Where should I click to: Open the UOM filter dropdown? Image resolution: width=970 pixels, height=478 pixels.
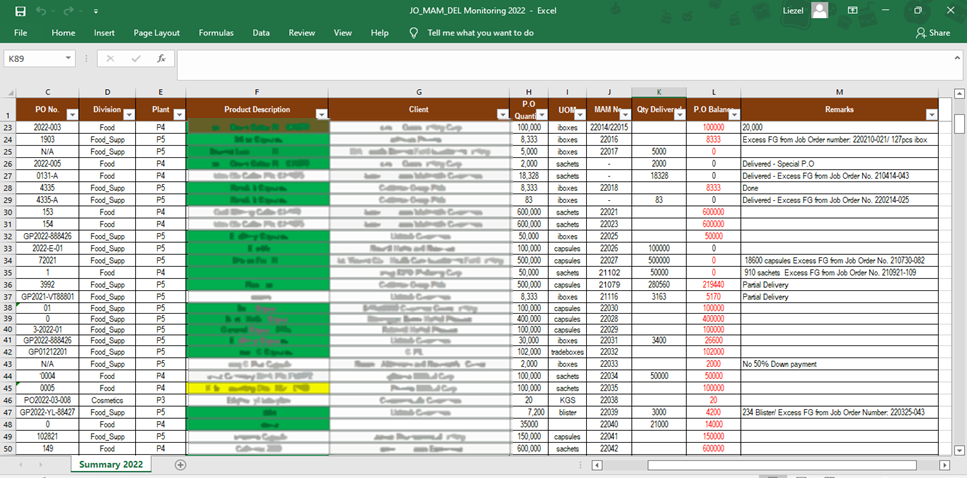click(580, 114)
